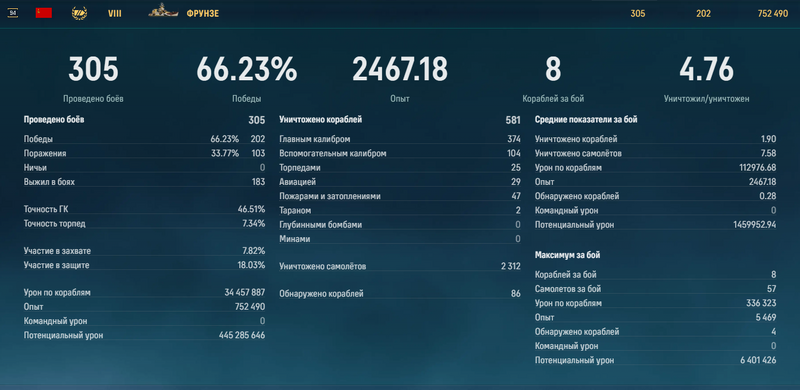Click the 752 490 experience value in header
The image size is (800, 390).
[x=773, y=14]
